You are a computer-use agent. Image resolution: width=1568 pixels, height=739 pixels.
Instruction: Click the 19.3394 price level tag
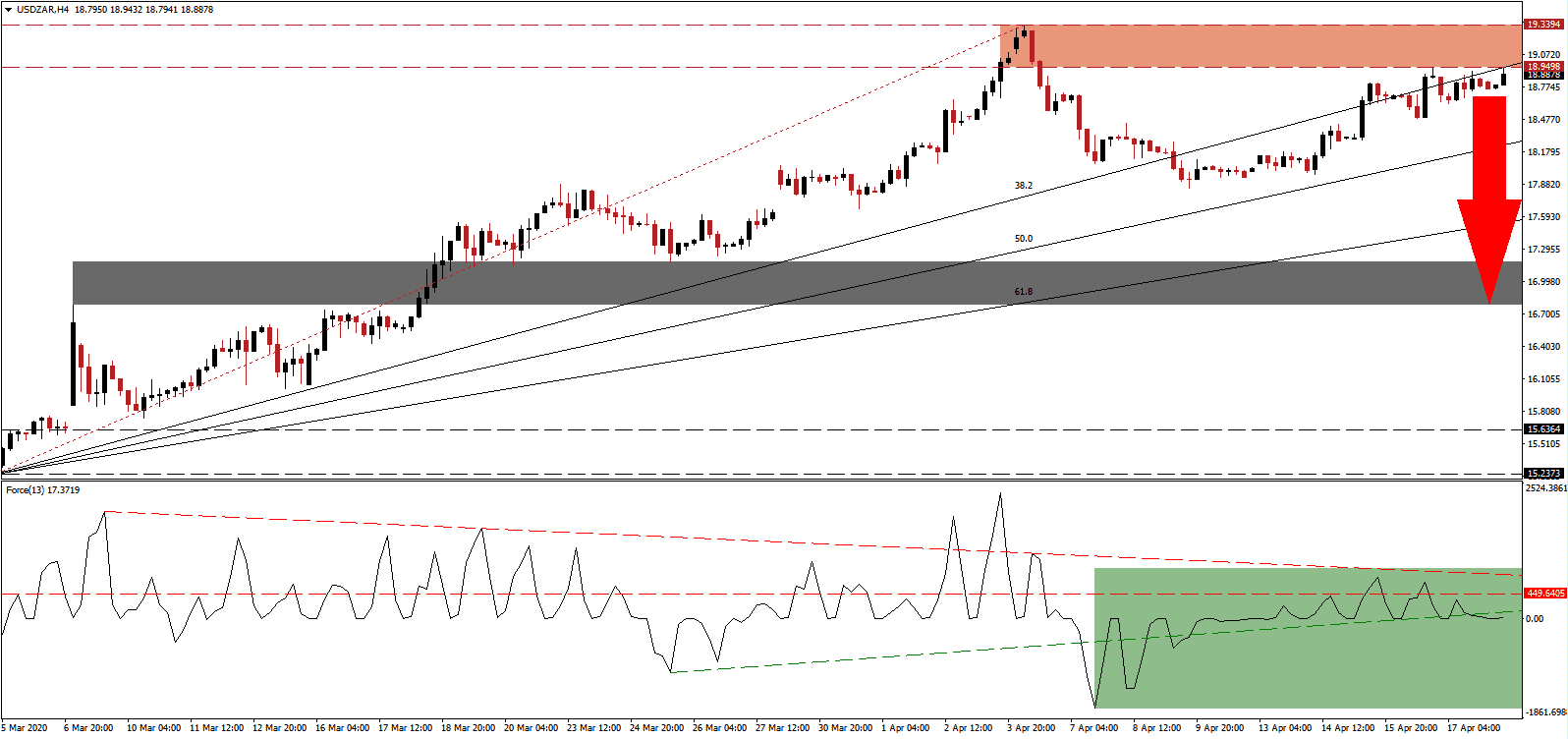tap(1543, 24)
